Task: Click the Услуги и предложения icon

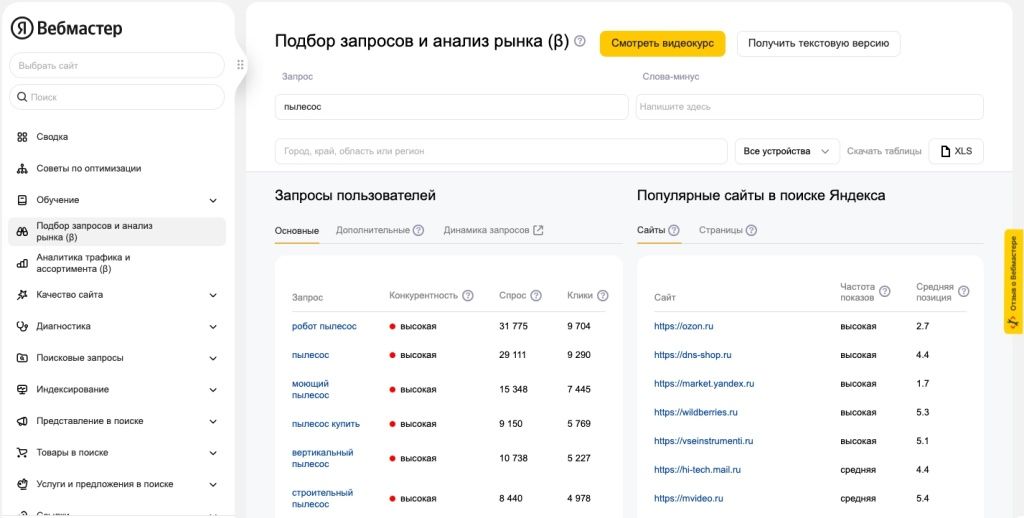Action: (x=22, y=484)
